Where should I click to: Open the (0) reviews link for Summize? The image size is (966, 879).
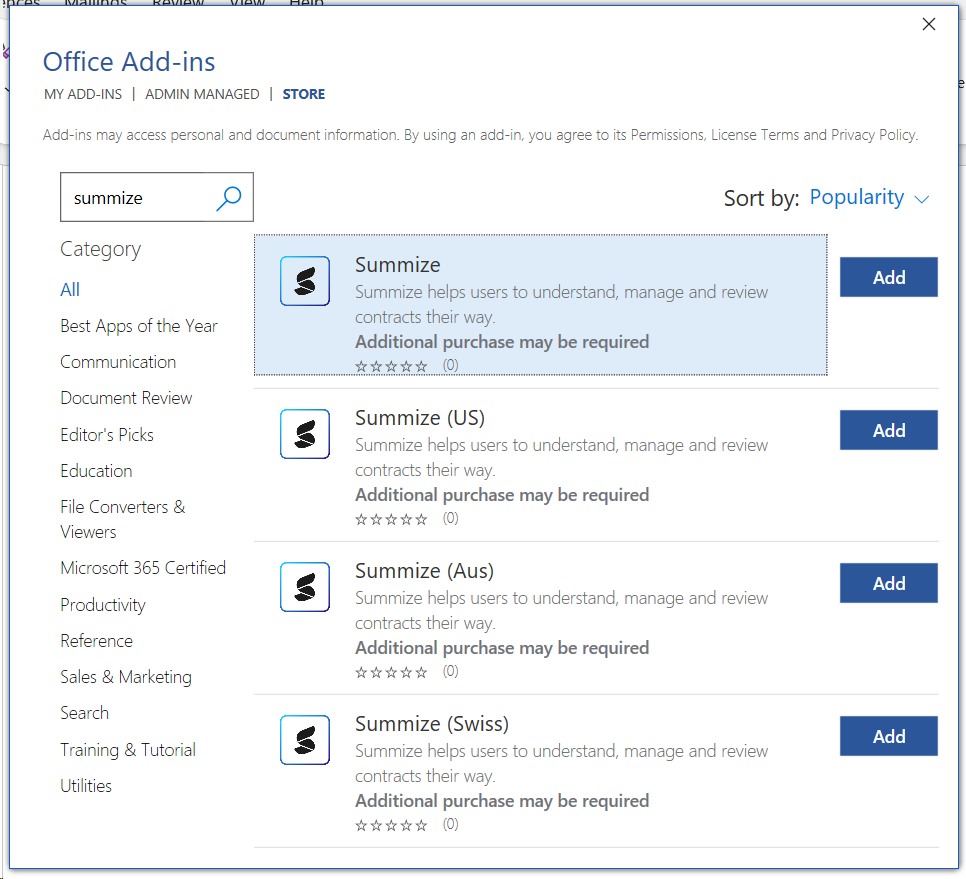coord(450,366)
